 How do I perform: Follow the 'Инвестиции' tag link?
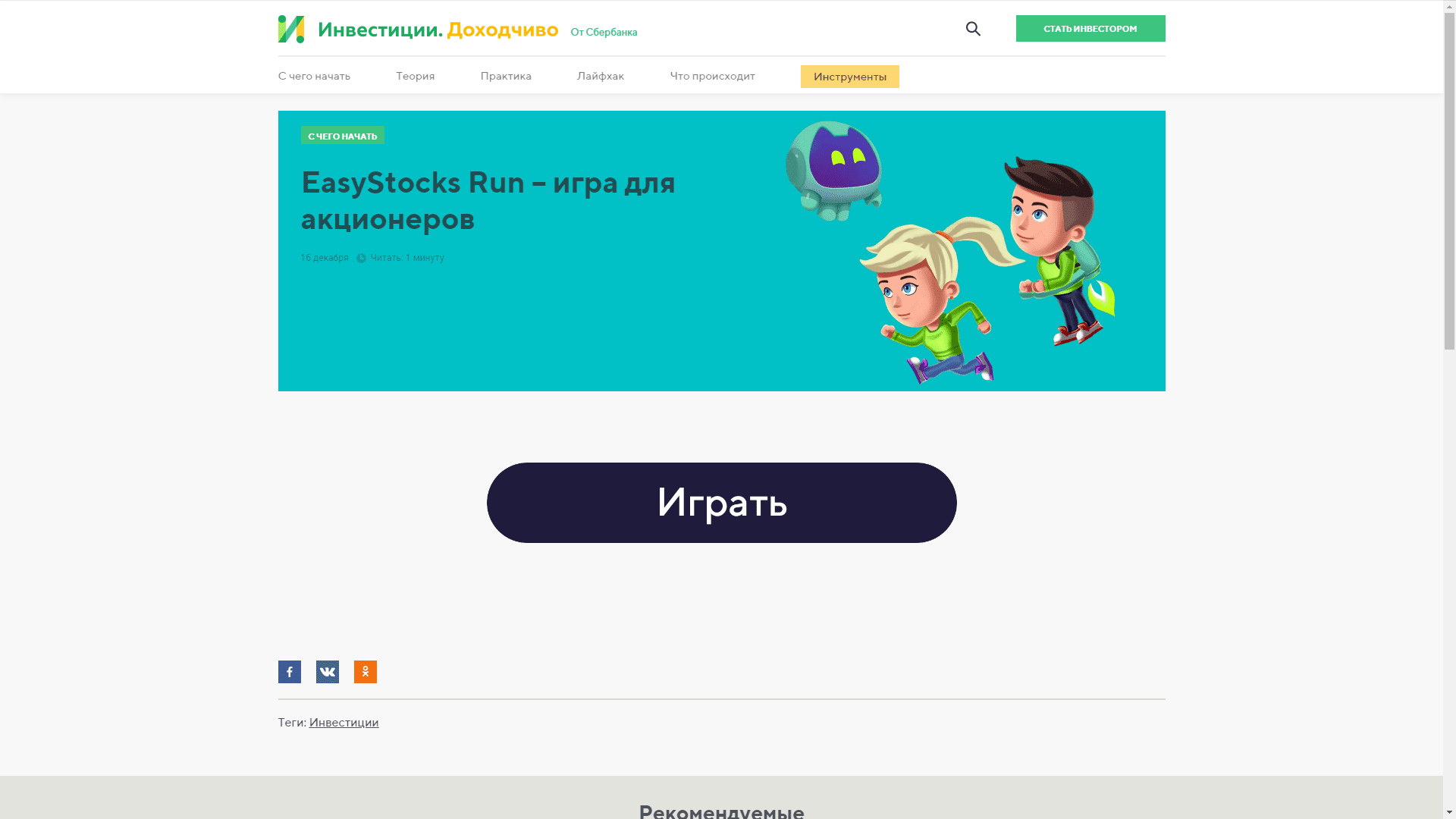click(x=344, y=723)
